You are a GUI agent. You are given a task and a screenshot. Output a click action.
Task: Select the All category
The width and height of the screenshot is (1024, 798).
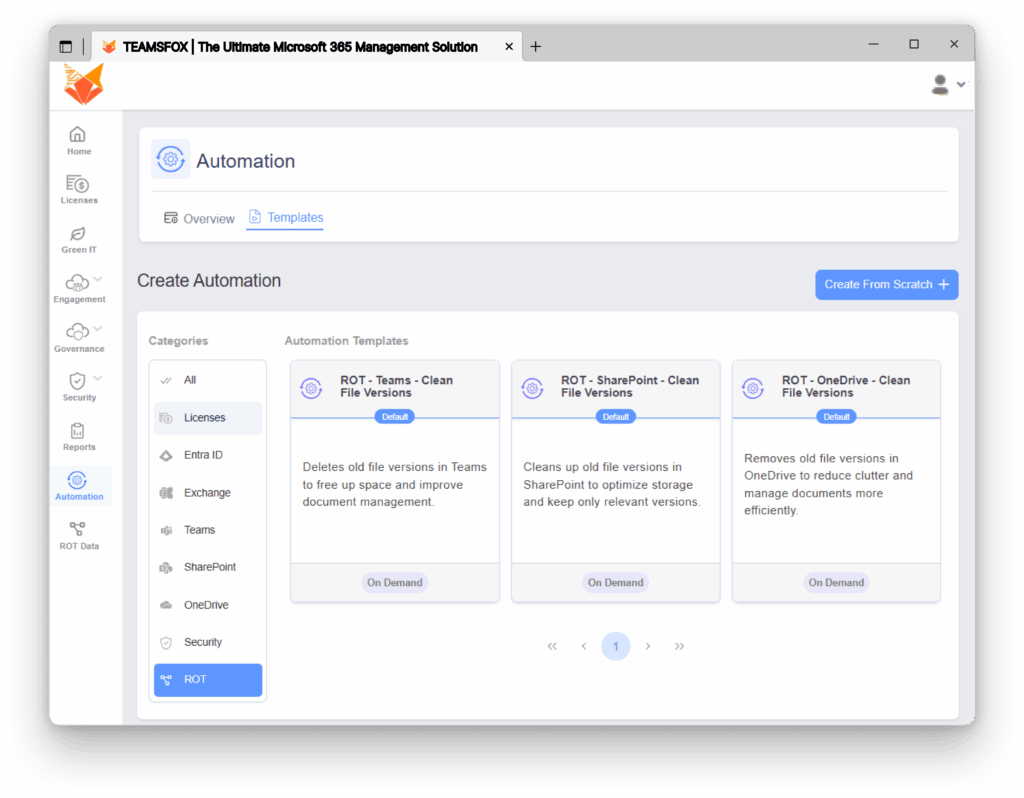pyautogui.click(x=208, y=380)
